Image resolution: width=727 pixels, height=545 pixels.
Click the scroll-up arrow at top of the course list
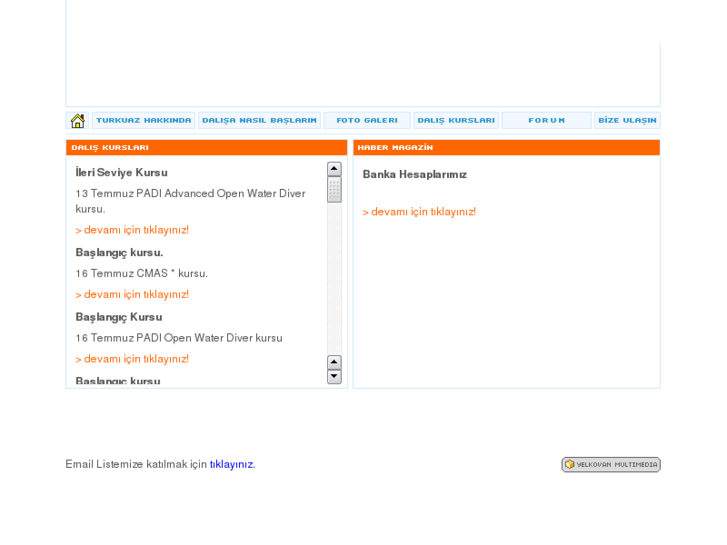click(x=334, y=169)
